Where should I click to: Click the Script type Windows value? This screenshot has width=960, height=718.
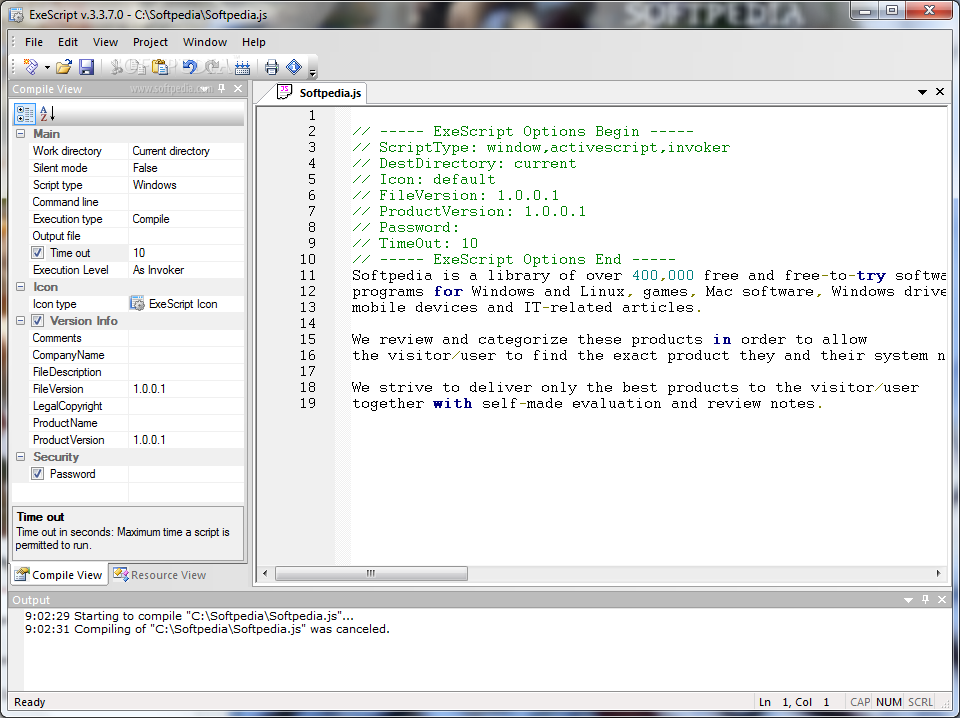coord(186,185)
